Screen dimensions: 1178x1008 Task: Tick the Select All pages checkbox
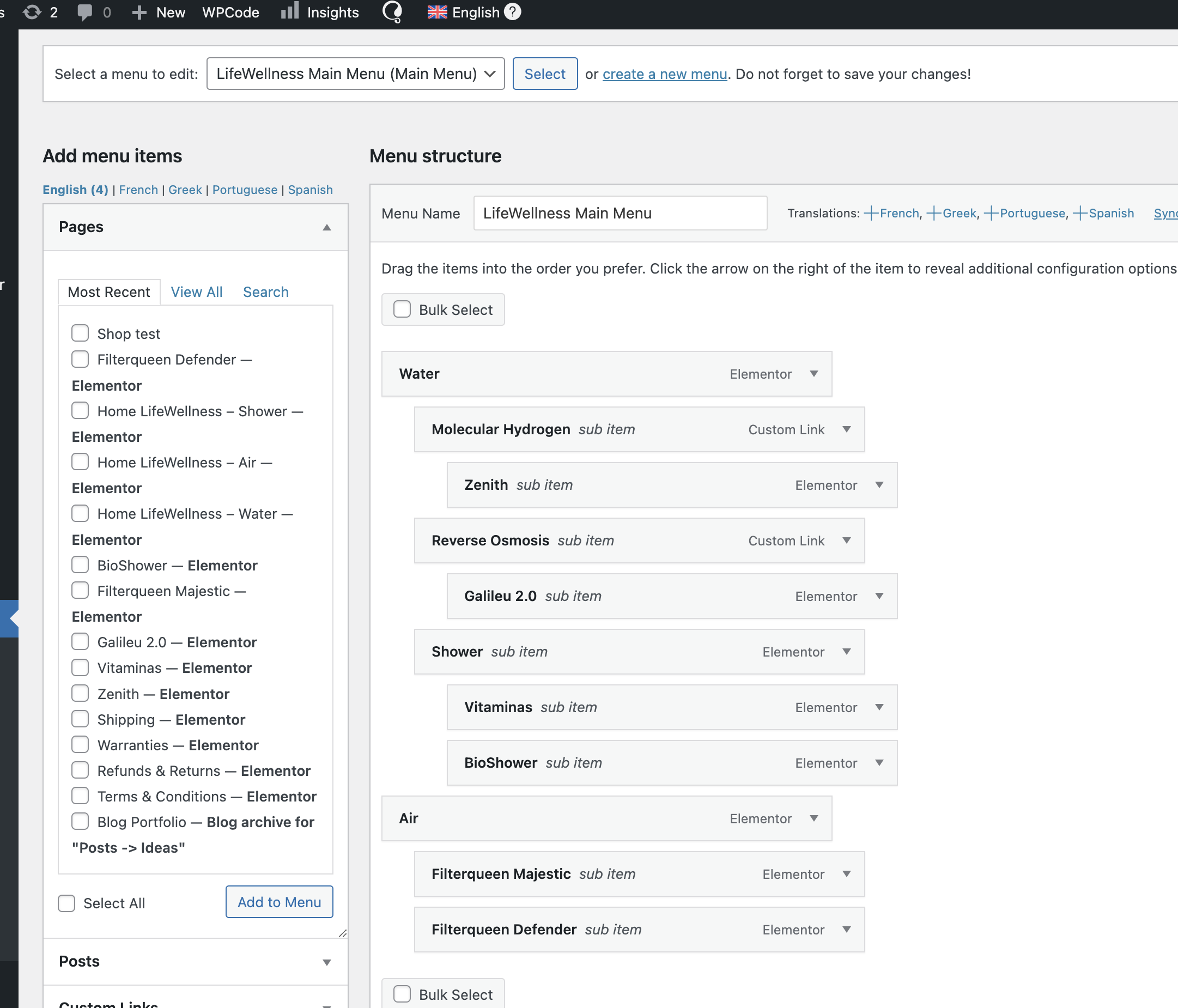[x=66, y=903]
